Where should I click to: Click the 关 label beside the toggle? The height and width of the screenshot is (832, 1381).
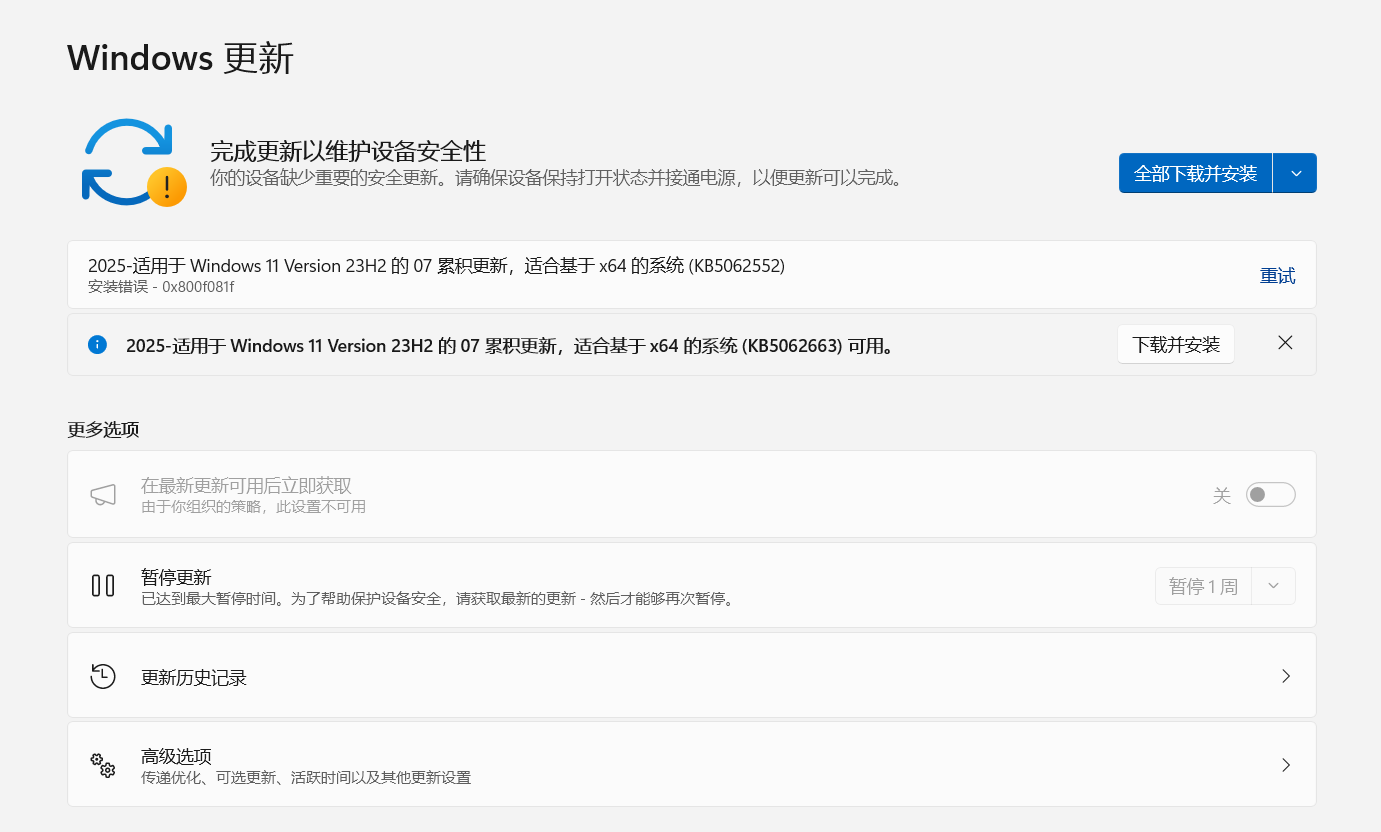(x=1222, y=495)
